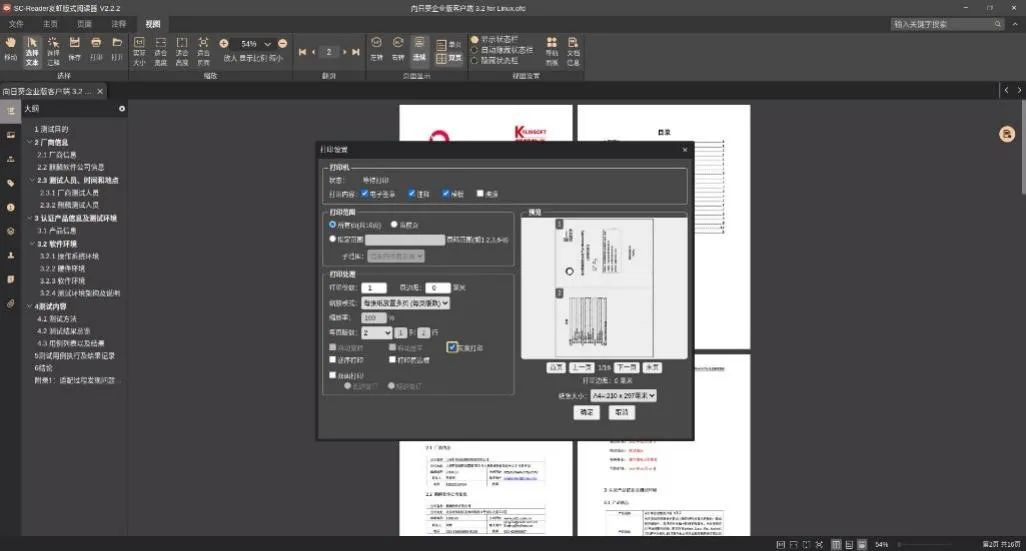Viewport: 1026px width, 551px height.
Task: Click the print icon in ribbon
Action: tap(96, 48)
